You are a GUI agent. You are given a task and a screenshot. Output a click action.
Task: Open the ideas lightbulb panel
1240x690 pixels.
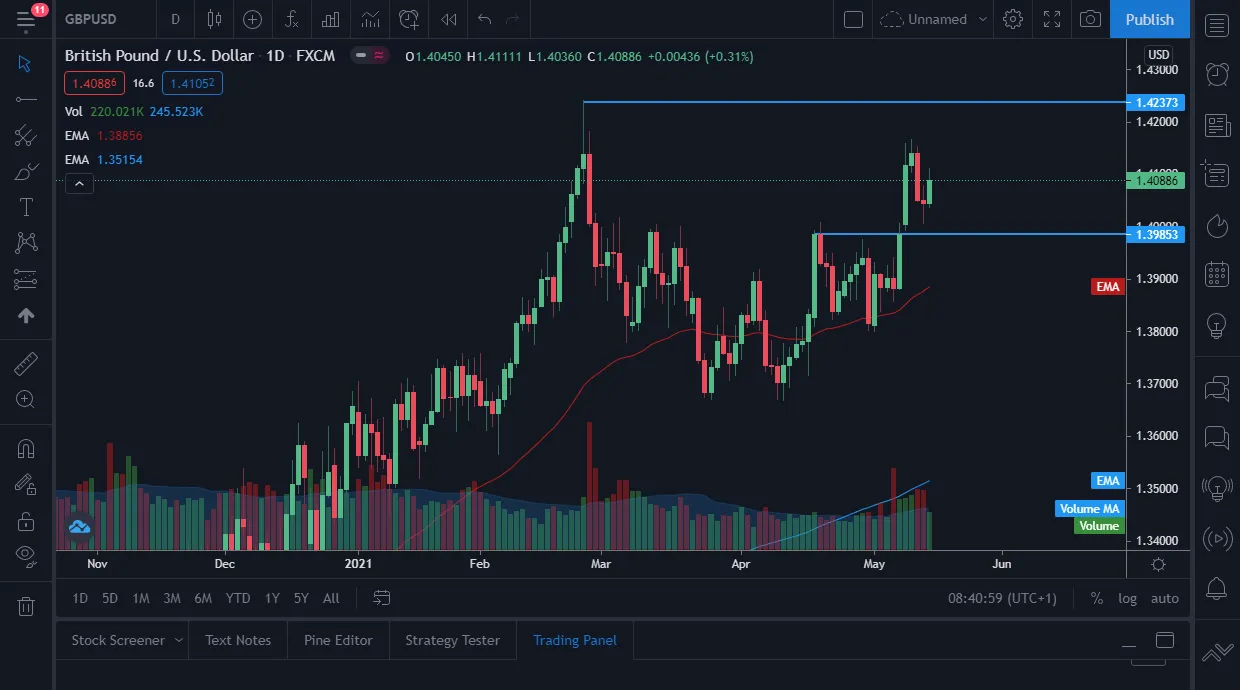click(x=1217, y=324)
